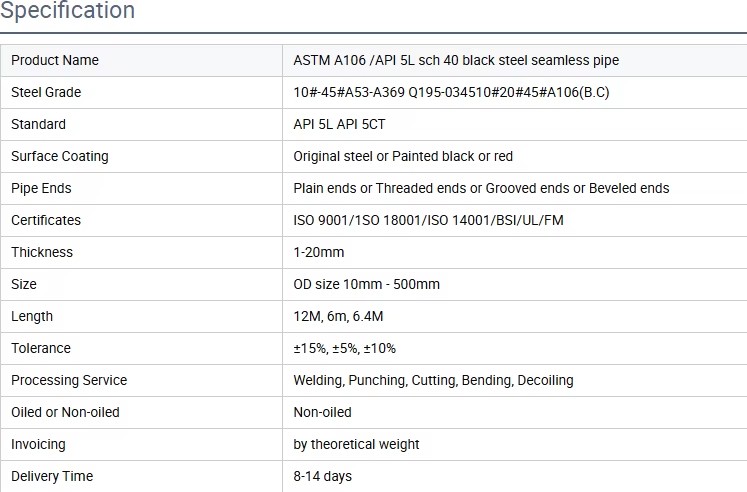747x492 pixels.
Task: Select the Delivery Time 8-14 days value
Action: [323, 476]
